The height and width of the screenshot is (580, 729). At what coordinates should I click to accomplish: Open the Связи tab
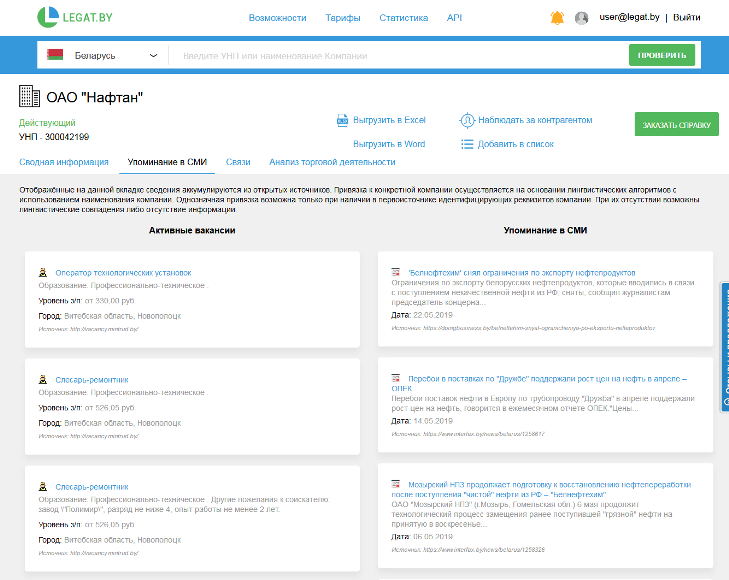pyautogui.click(x=237, y=161)
